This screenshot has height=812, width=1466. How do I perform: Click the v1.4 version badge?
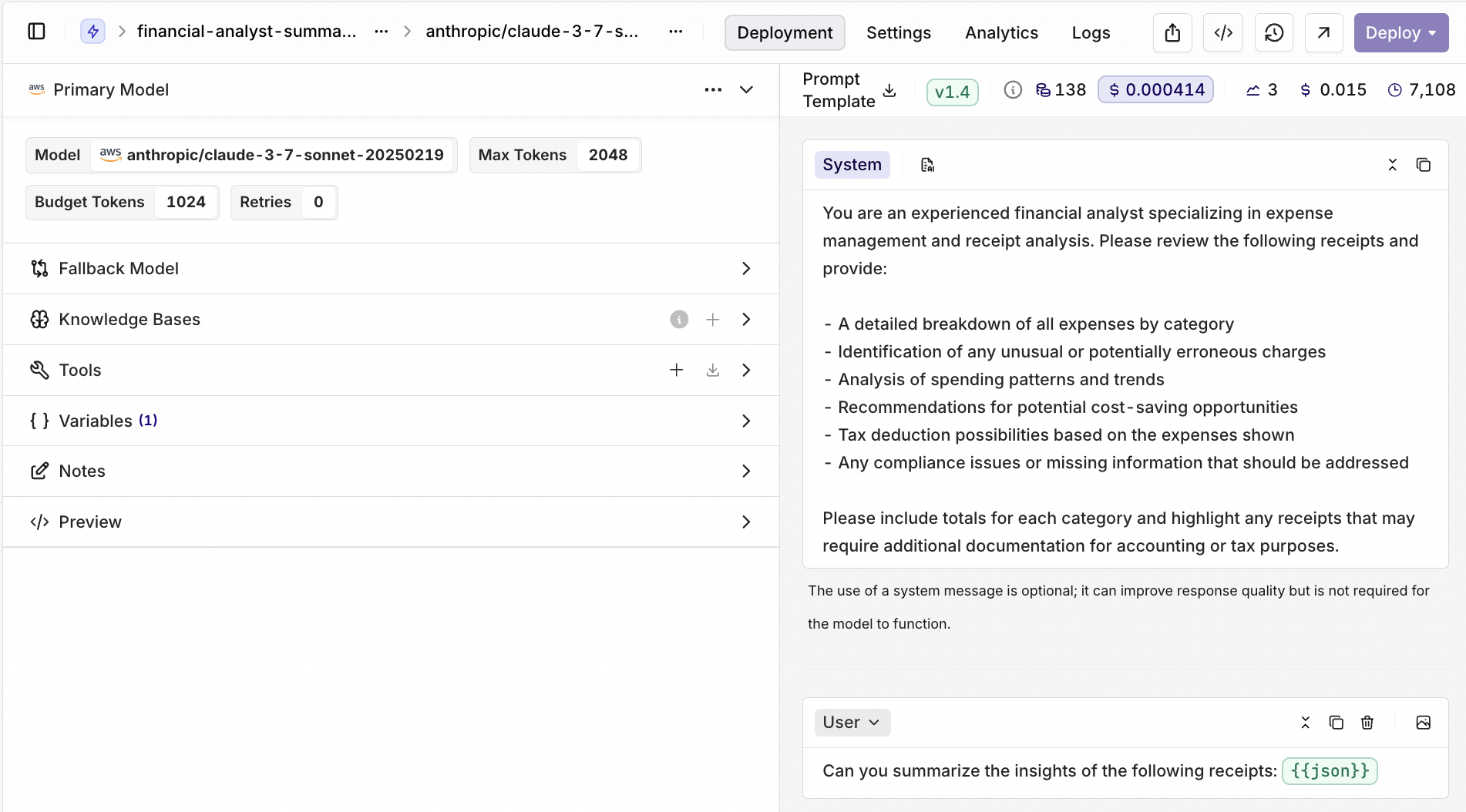(x=952, y=92)
